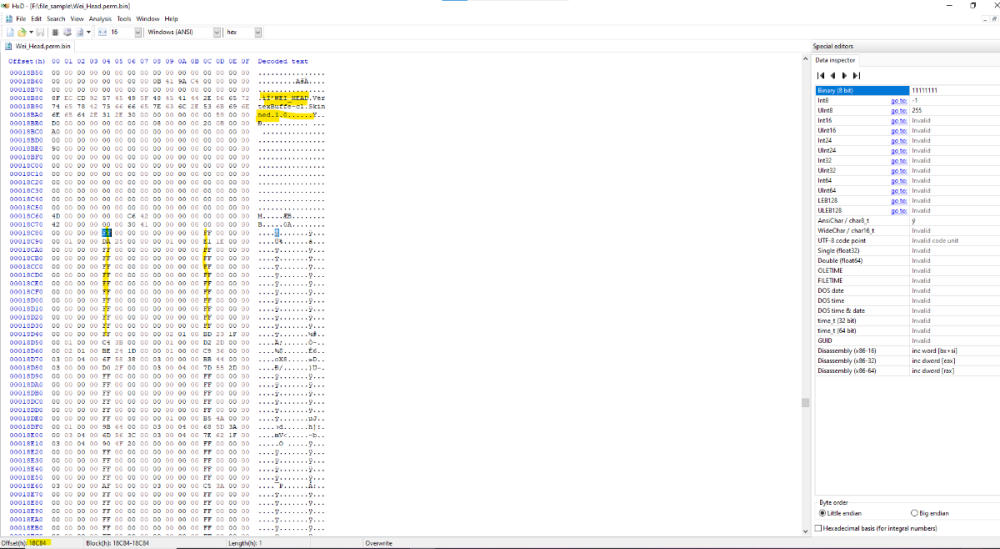Screen dimensions: 1000x549
Task: Click the vertical scrollbar thumb of hex view
Action: click(x=805, y=402)
